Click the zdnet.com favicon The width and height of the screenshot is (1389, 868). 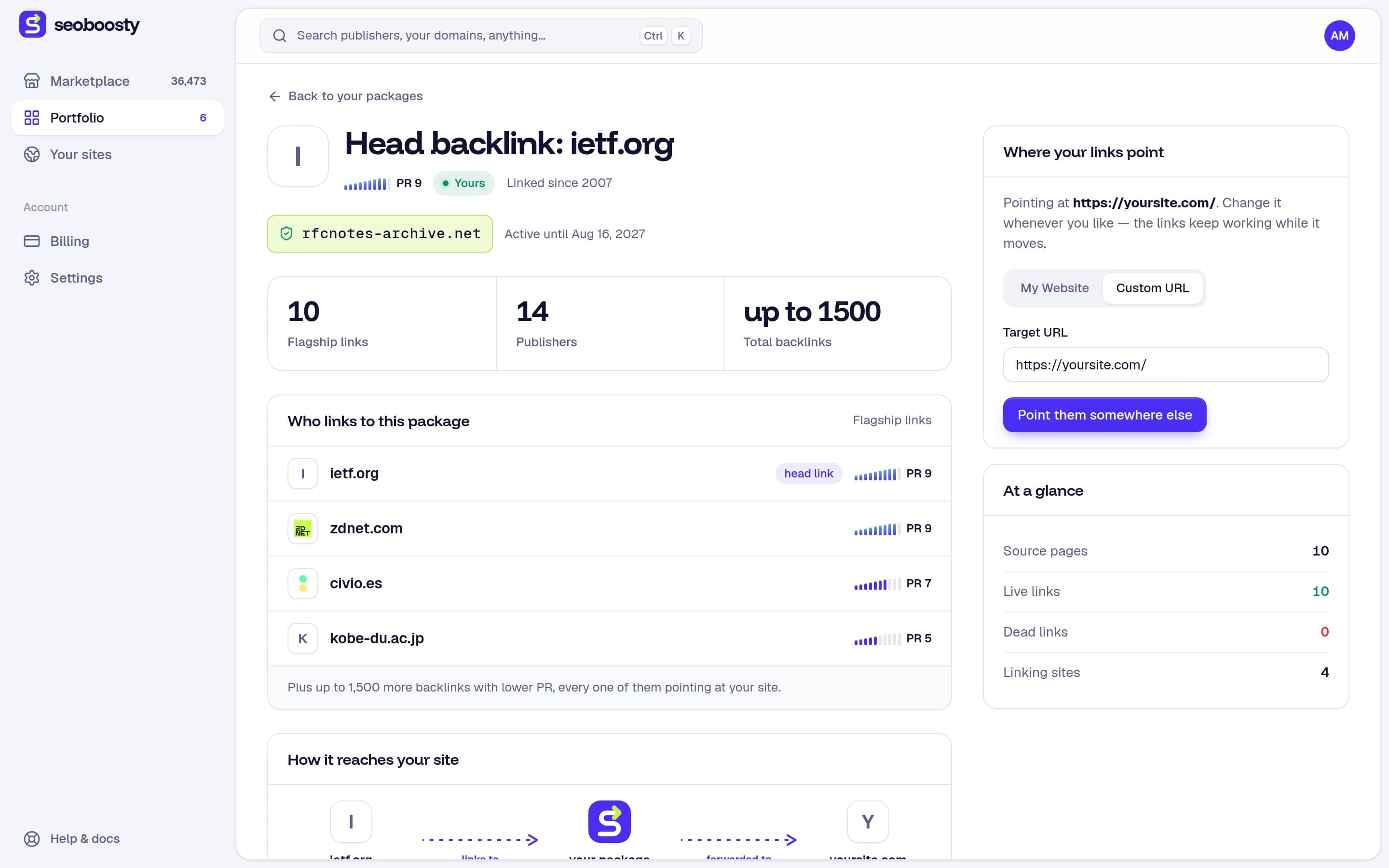(x=302, y=528)
